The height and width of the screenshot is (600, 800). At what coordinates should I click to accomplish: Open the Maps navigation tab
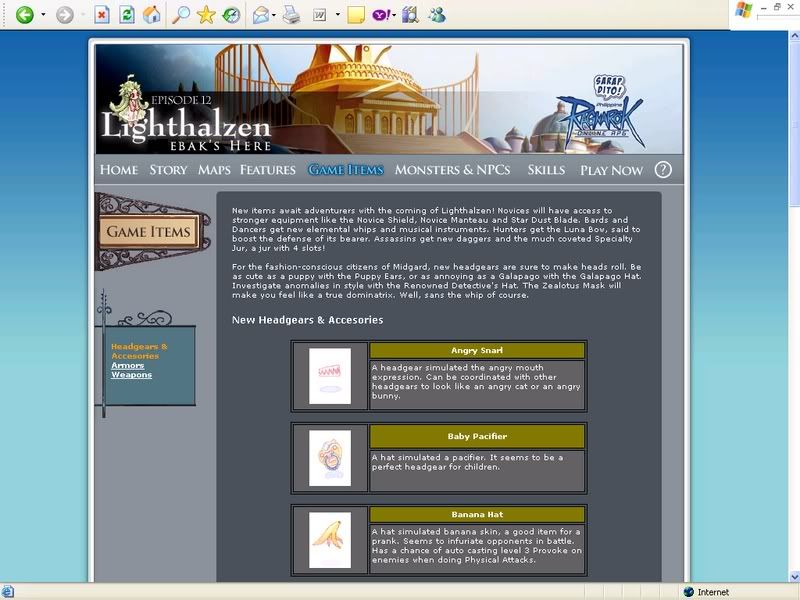[x=214, y=170]
